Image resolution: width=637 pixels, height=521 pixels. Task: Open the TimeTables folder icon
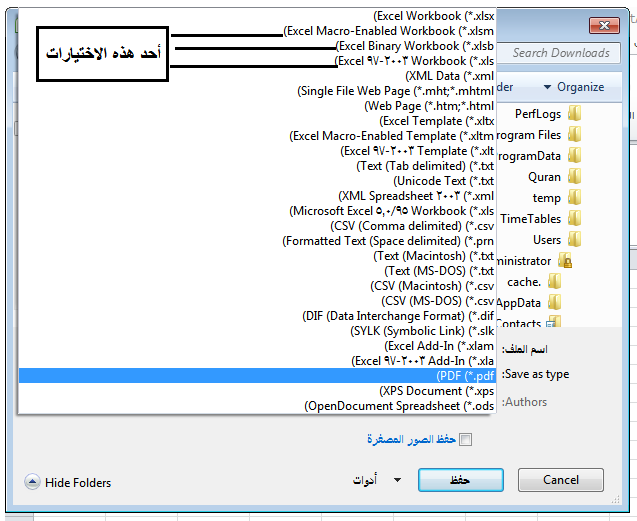(574, 219)
